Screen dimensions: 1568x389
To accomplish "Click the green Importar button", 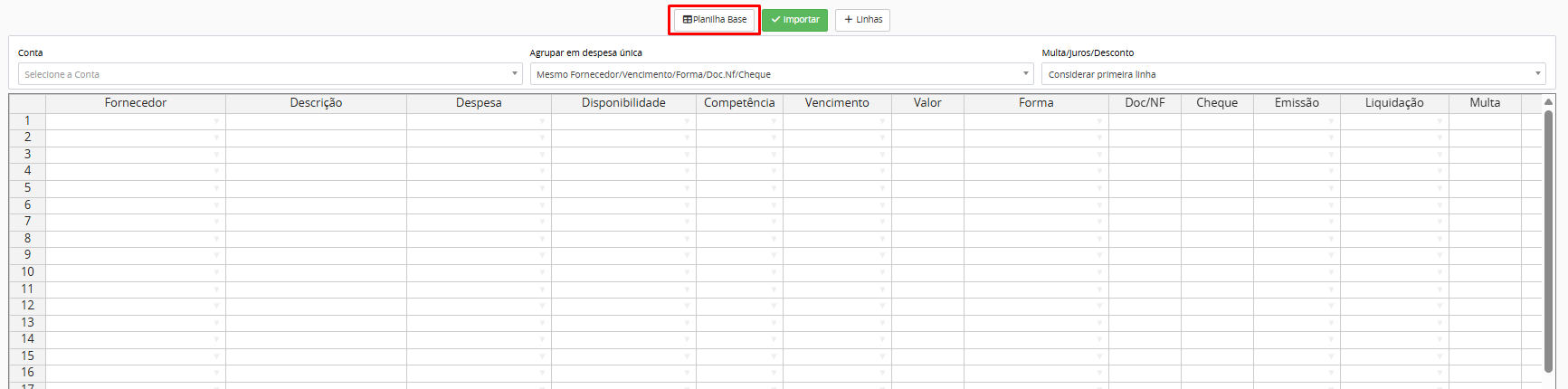I will [794, 20].
